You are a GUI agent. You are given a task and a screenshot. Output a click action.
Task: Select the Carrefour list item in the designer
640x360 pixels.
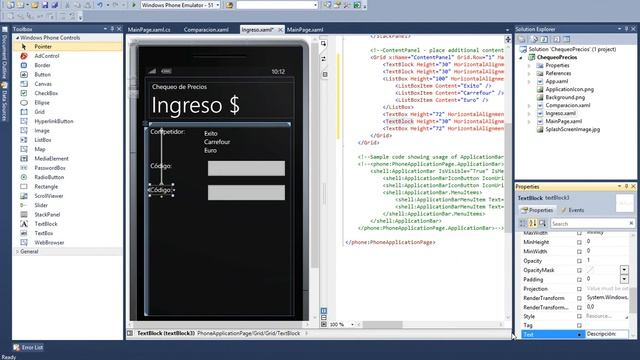pos(217,142)
